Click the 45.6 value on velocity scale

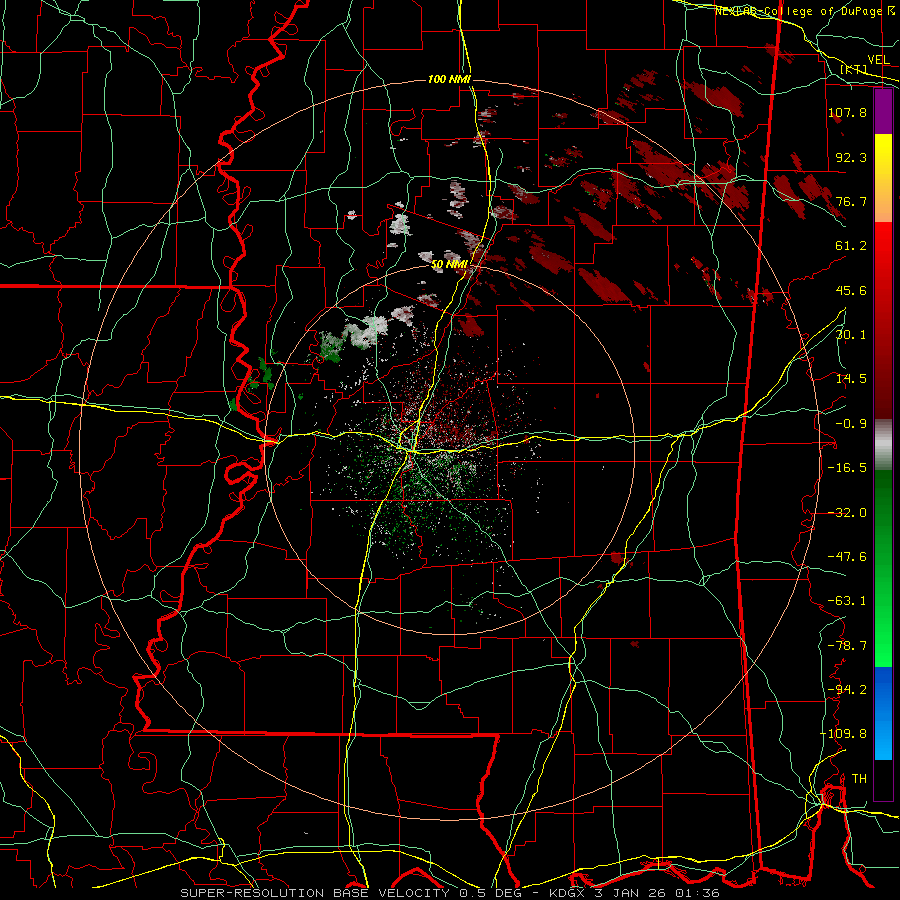[x=851, y=290]
